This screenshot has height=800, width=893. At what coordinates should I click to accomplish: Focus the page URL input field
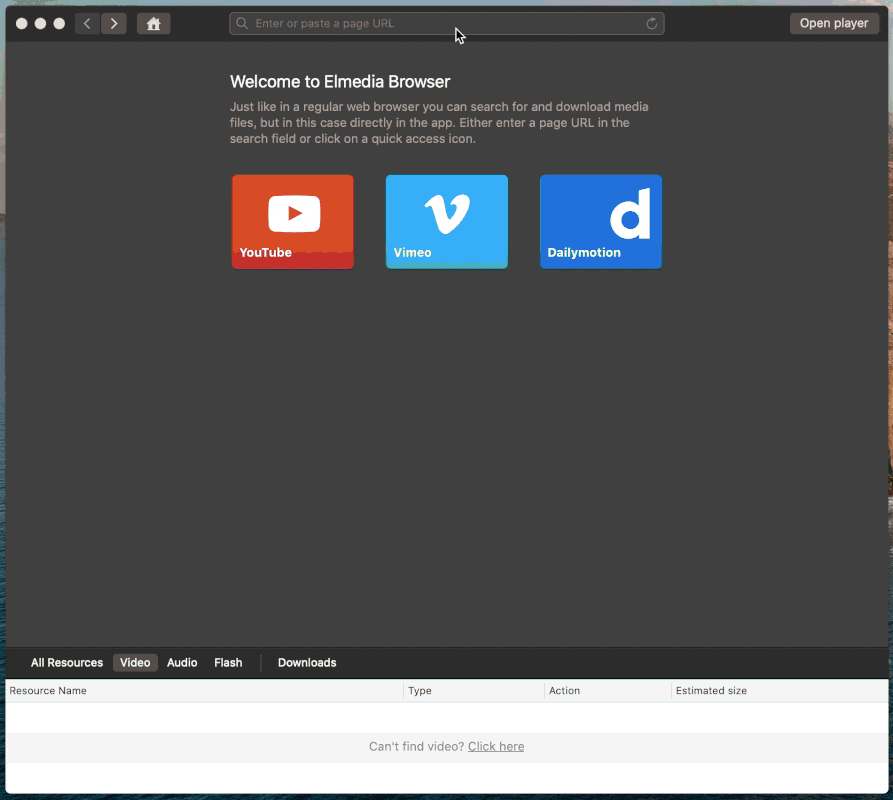coord(447,23)
